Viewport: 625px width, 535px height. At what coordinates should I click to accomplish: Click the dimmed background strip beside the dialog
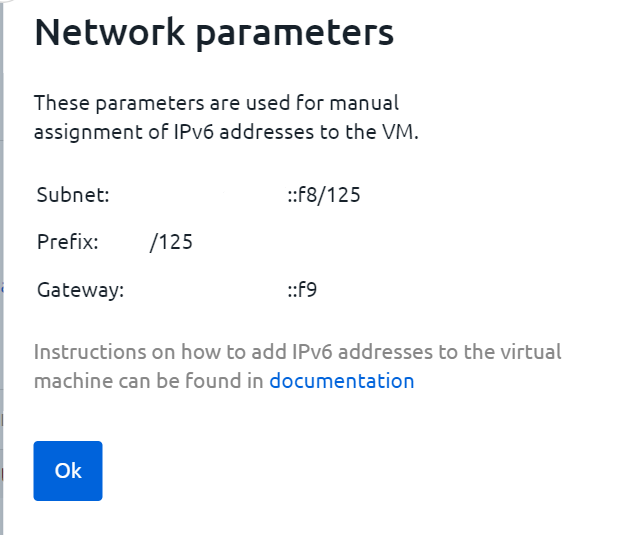tap(2, 268)
